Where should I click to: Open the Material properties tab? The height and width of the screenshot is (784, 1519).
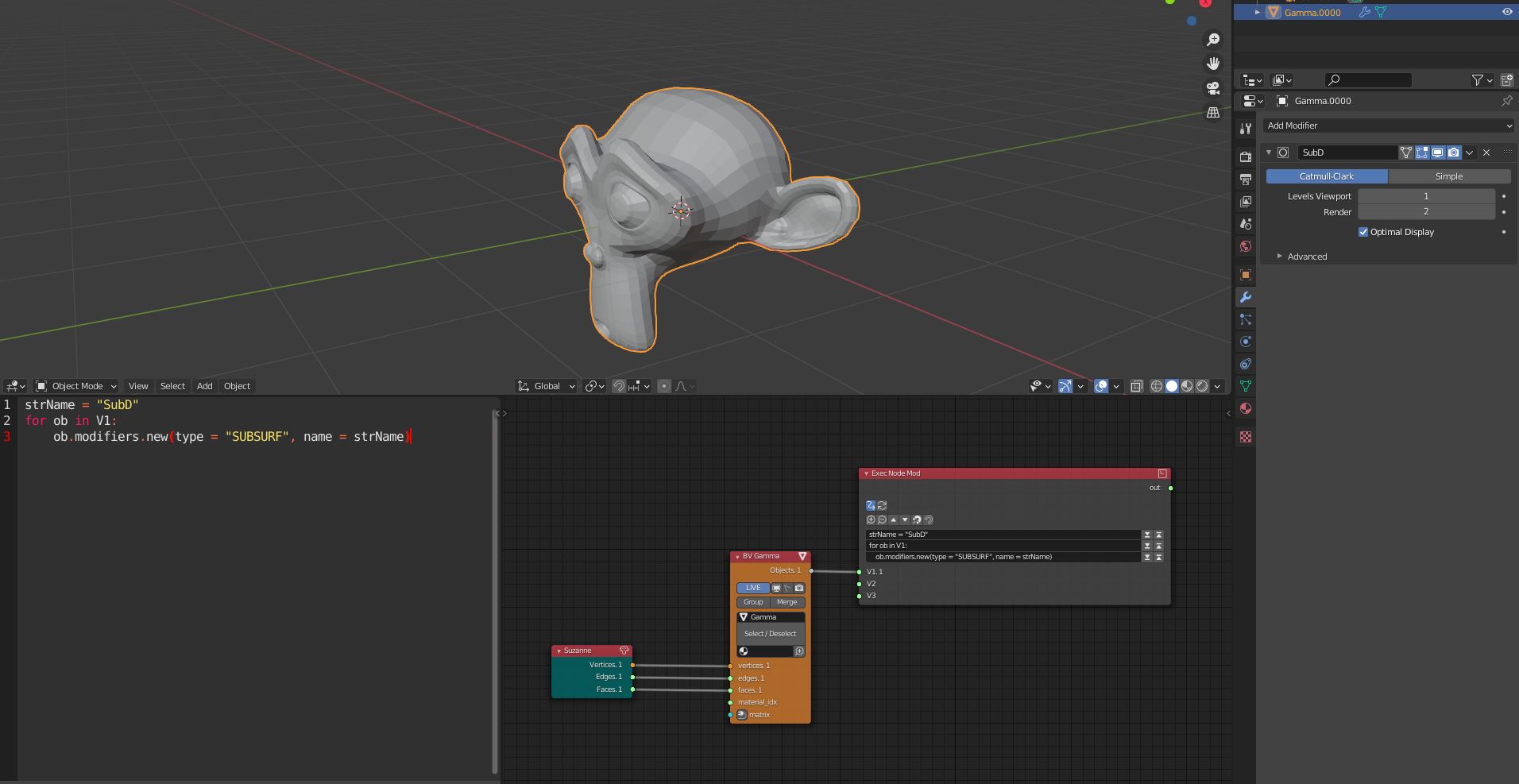[x=1246, y=408]
